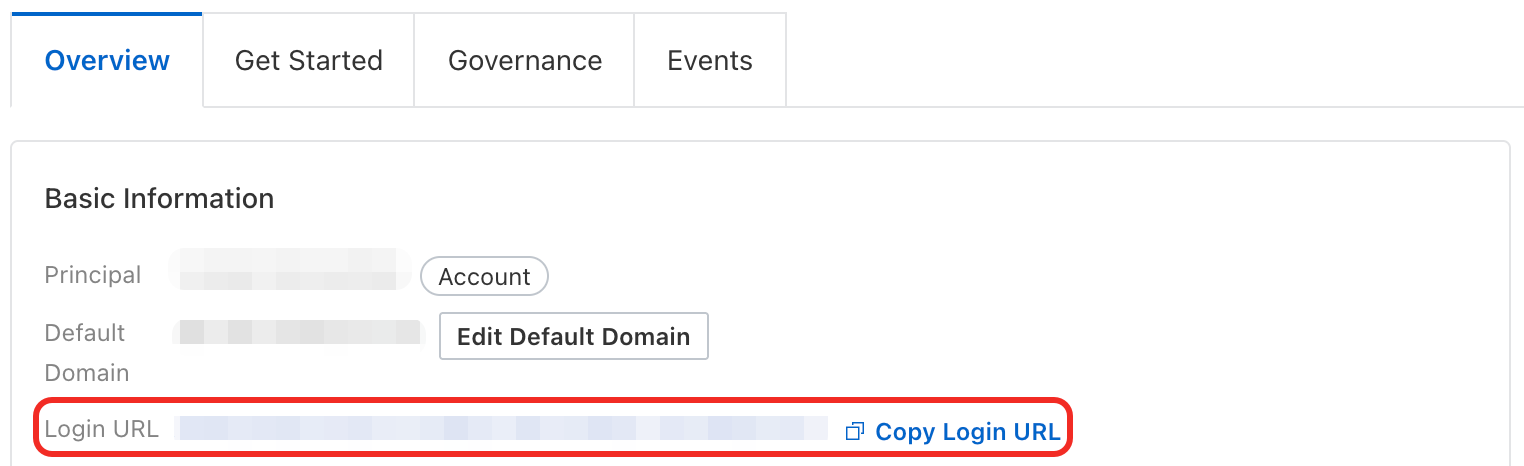
Task: Click the word Default in the field label
Action: [x=85, y=333]
